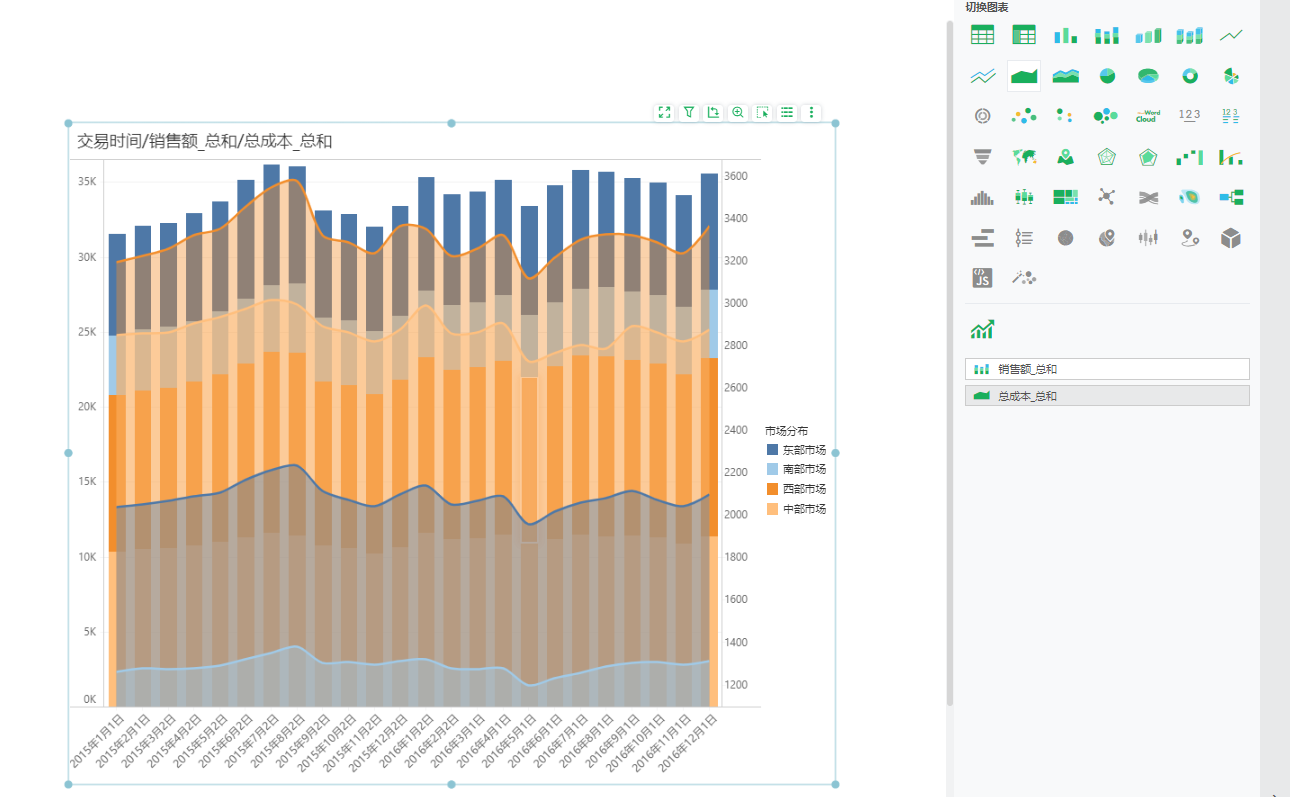Click the 南部市场 legend color swatch
The image size is (1290, 797).
772,469
